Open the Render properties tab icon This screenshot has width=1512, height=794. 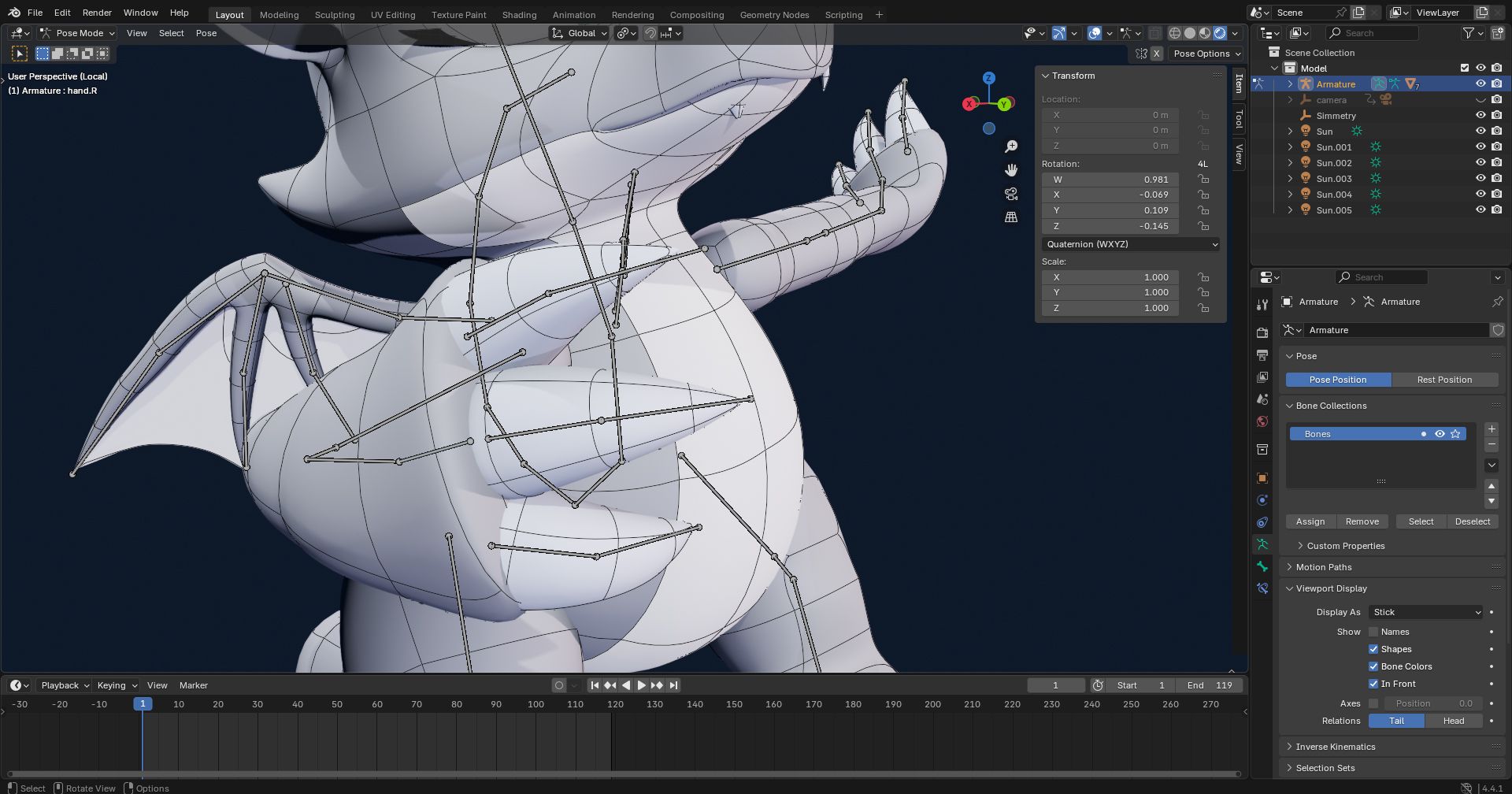point(1262,333)
